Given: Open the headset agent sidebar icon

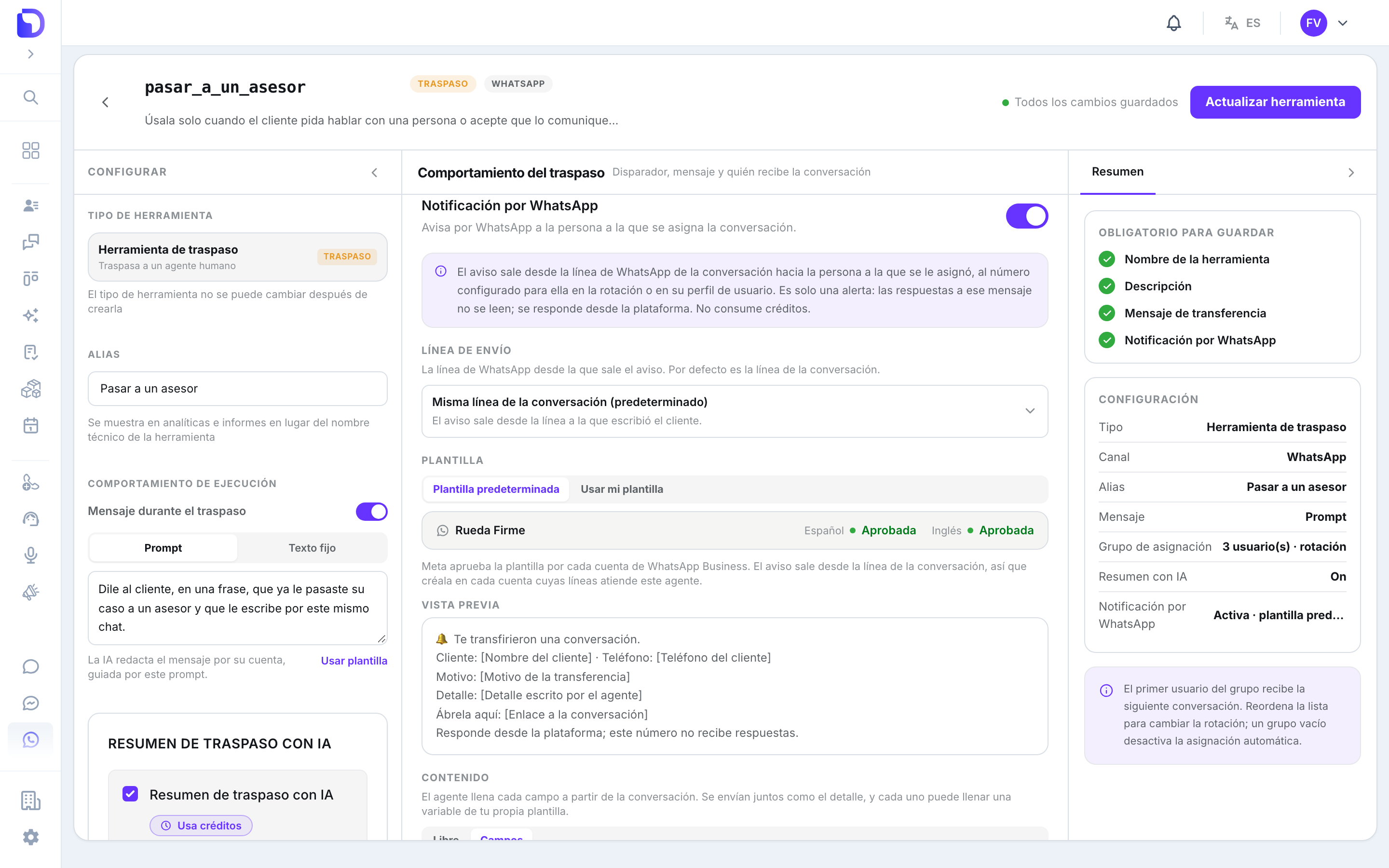Looking at the screenshot, I should tap(30, 519).
